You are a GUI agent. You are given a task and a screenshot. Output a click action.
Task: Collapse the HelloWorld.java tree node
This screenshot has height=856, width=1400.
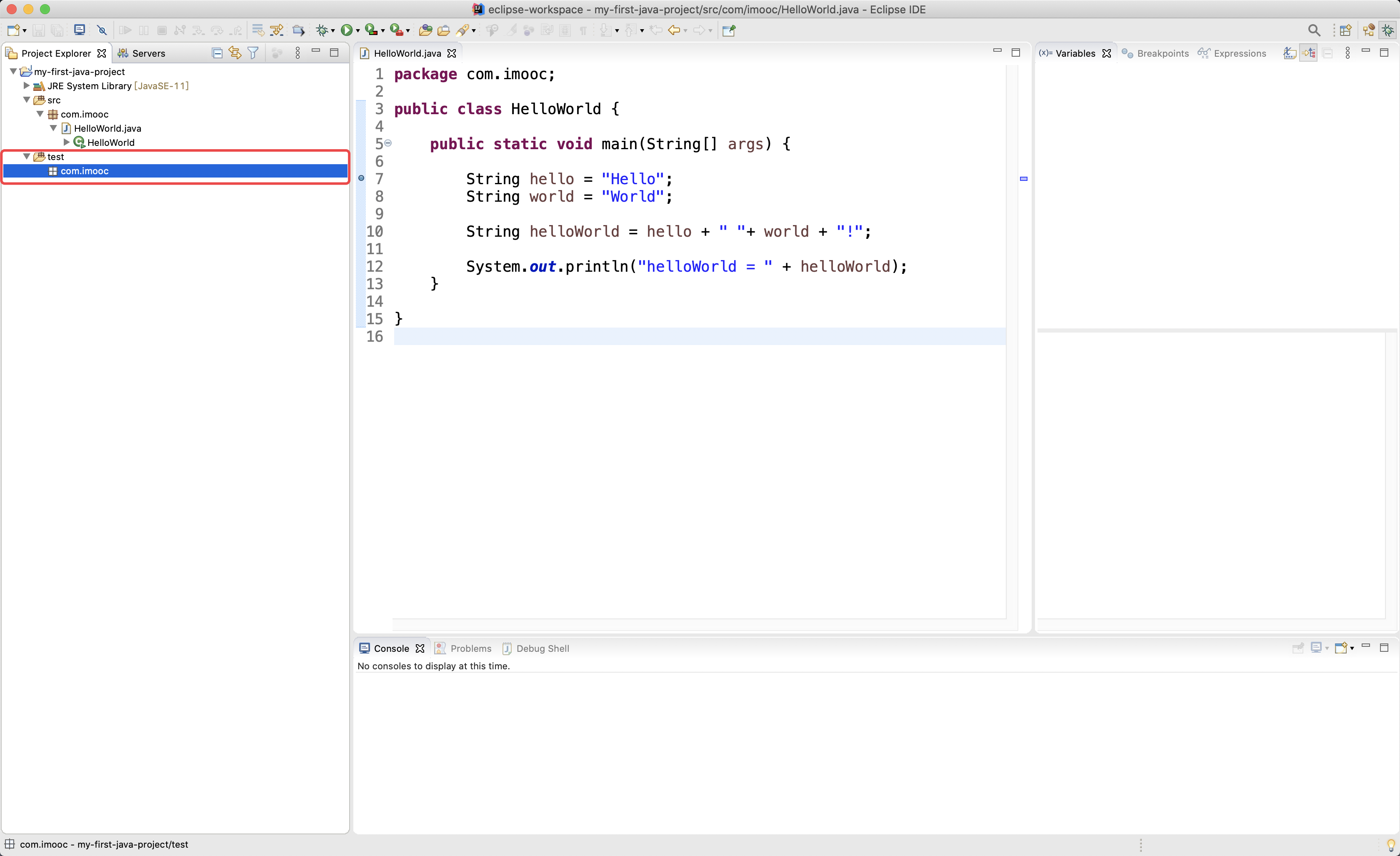pos(53,128)
